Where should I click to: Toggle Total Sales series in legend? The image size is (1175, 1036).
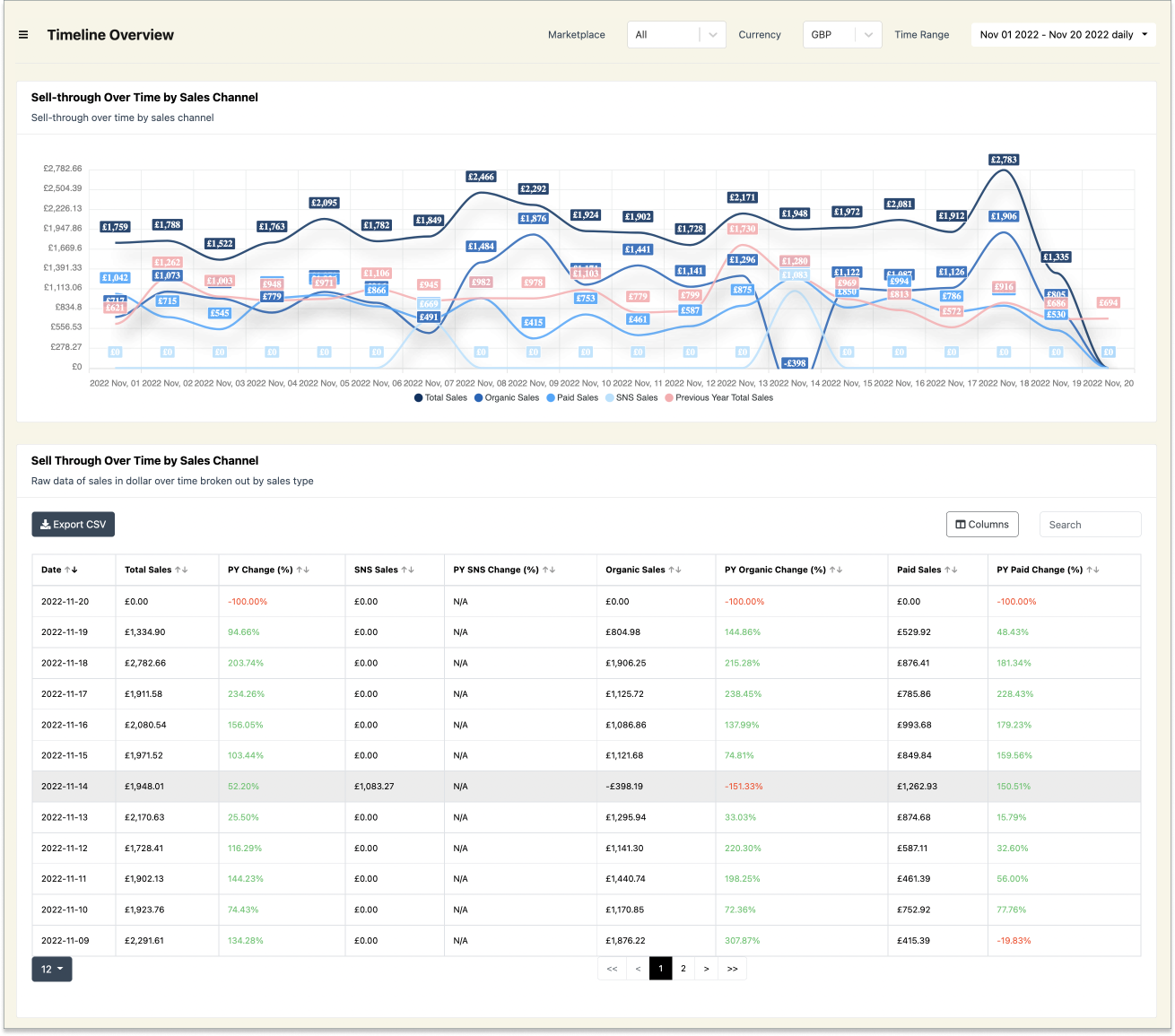click(x=440, y=397)
